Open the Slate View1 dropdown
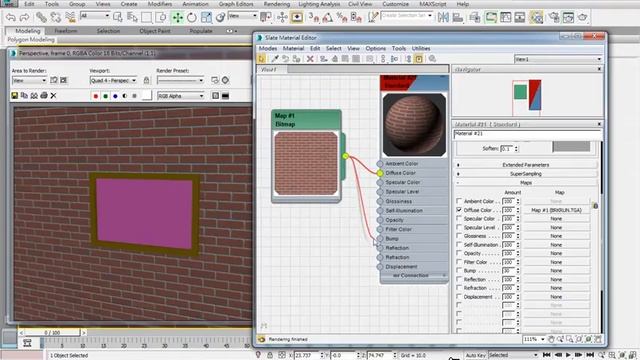Image resolution: width=640 pixels, height=360 pixels. tap(558, 59)
